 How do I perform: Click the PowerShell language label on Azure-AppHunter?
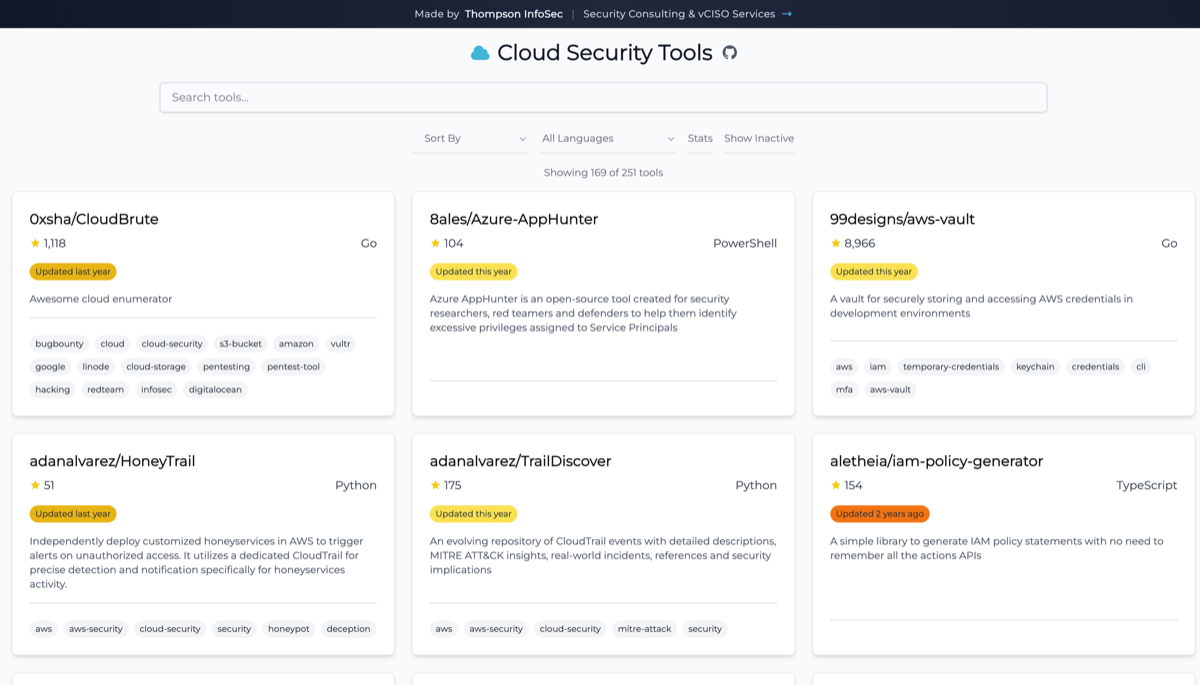(x=745, y=243)
